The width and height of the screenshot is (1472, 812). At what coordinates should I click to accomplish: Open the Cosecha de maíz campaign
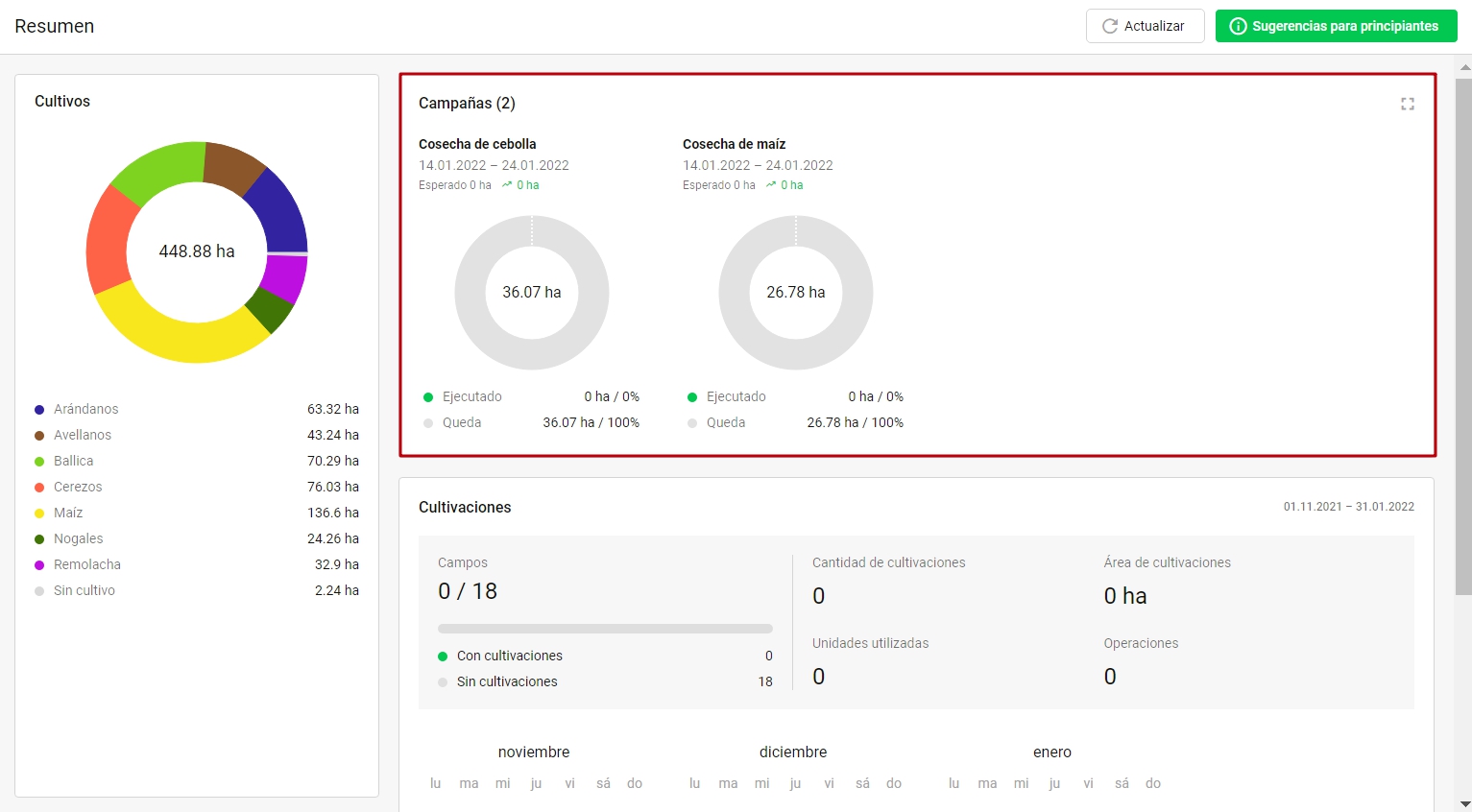coord(734,144)
